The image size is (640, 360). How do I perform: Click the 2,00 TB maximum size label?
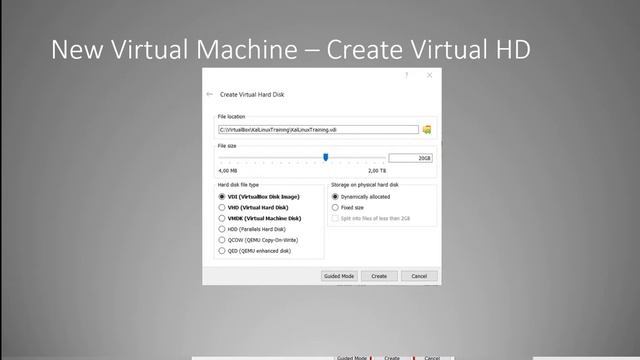click(x=377, y=171)
